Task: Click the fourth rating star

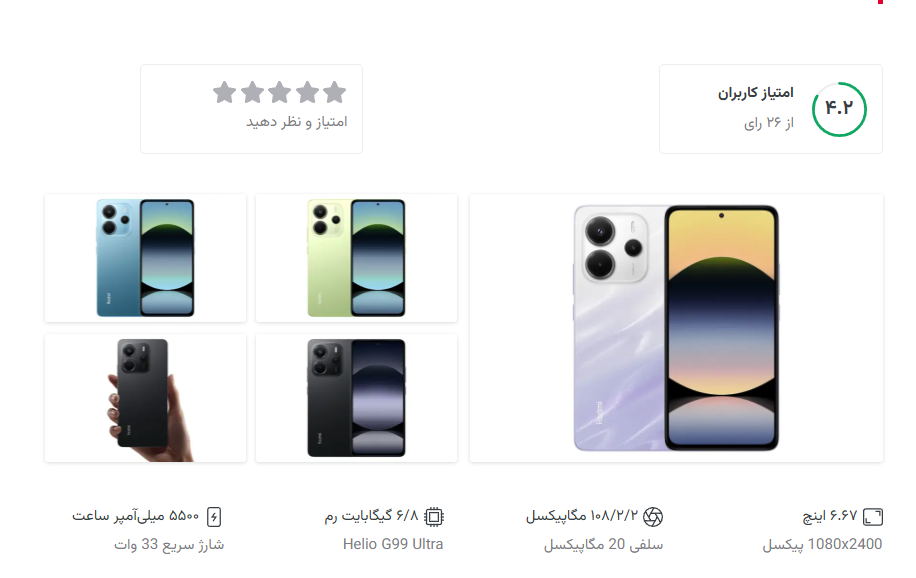Action: [307, 92]
